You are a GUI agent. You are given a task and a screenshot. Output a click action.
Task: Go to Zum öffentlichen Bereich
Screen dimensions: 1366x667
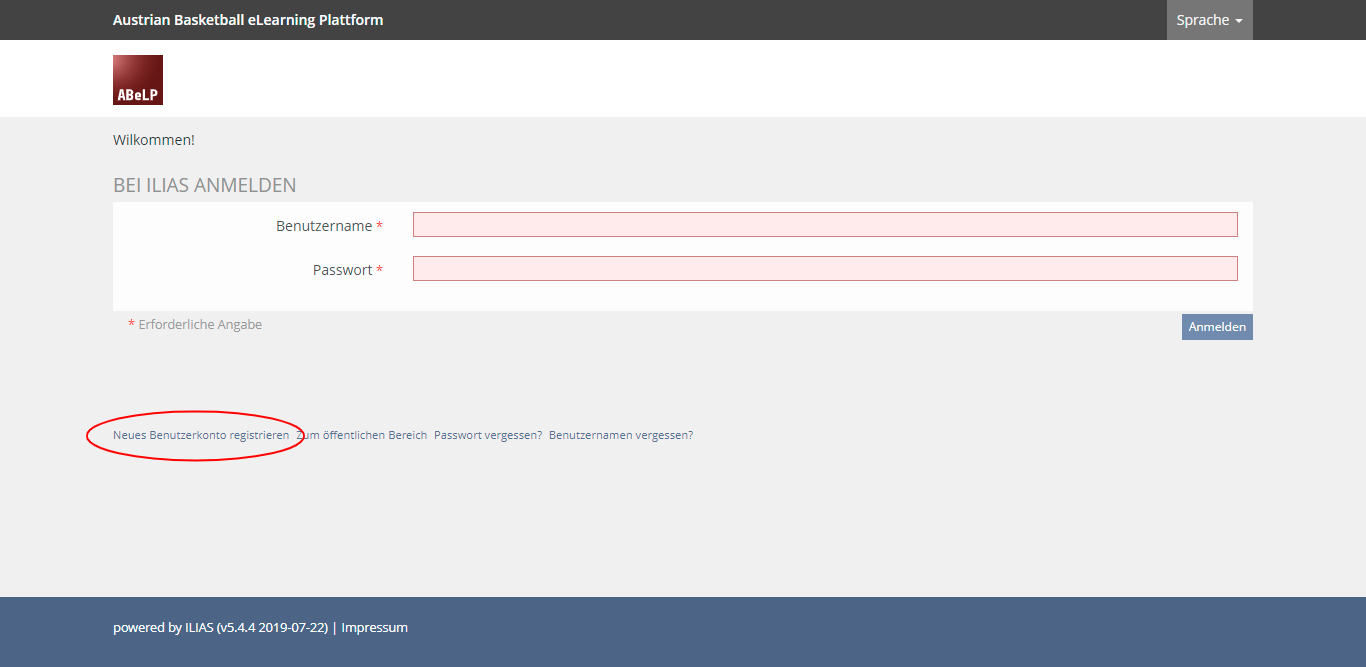click(x=362, y=436)
